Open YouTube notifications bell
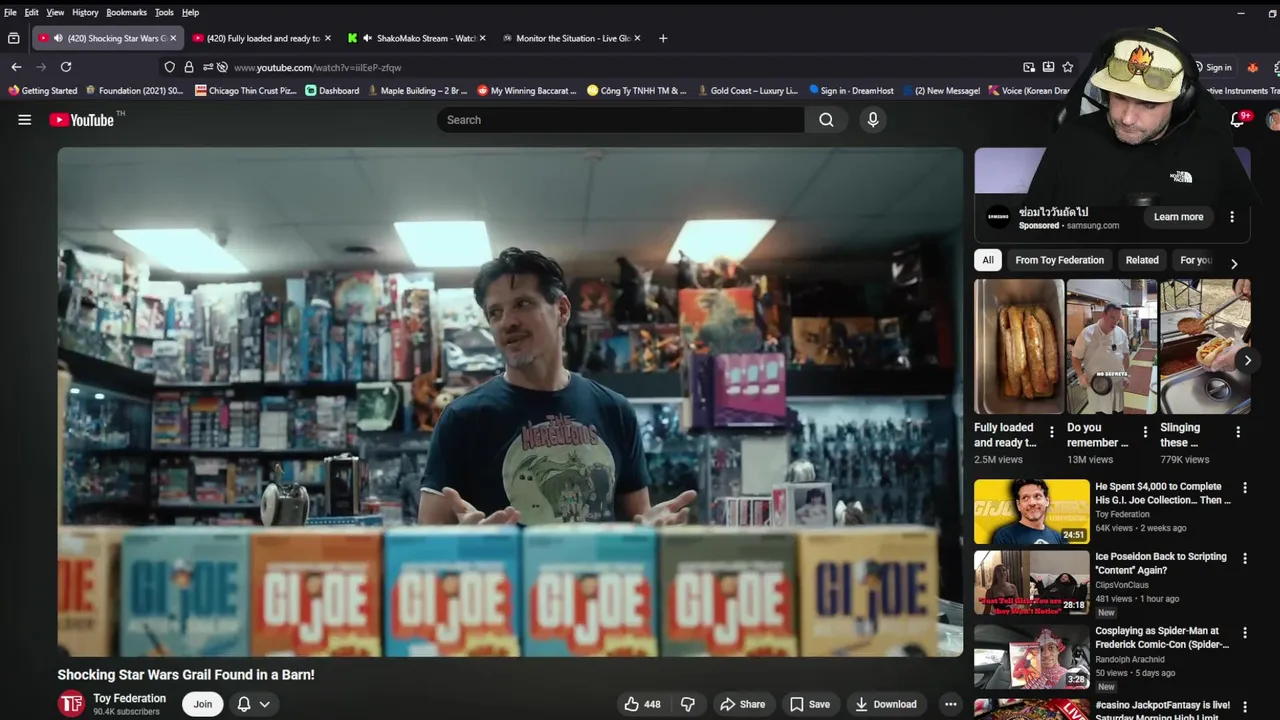Image resolution: width=1280 pixels, height=720 pixels. point(1237,120)
